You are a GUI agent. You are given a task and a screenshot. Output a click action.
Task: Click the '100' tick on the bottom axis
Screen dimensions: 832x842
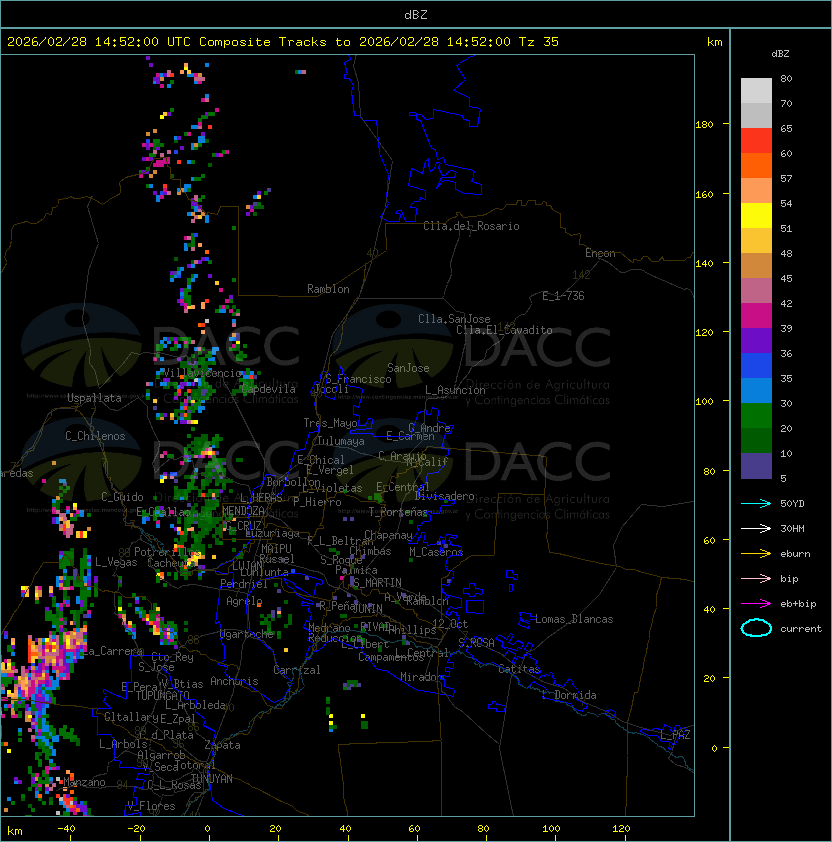(x=552, y=829)
